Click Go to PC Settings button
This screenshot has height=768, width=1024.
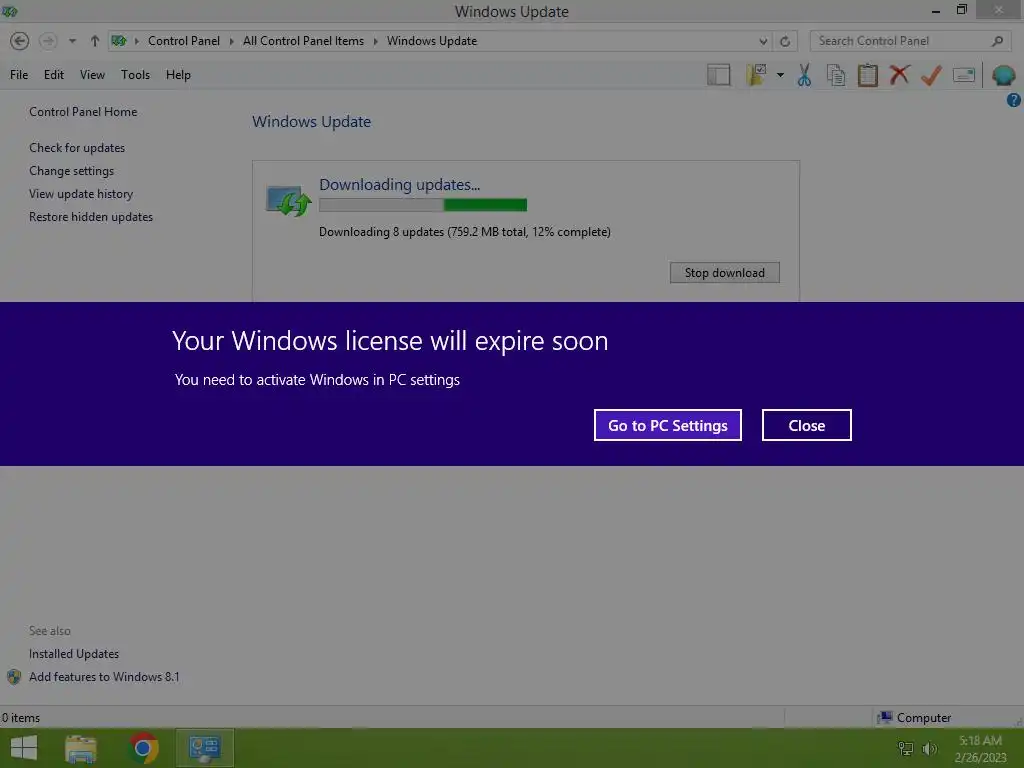[x=667, y=425]
